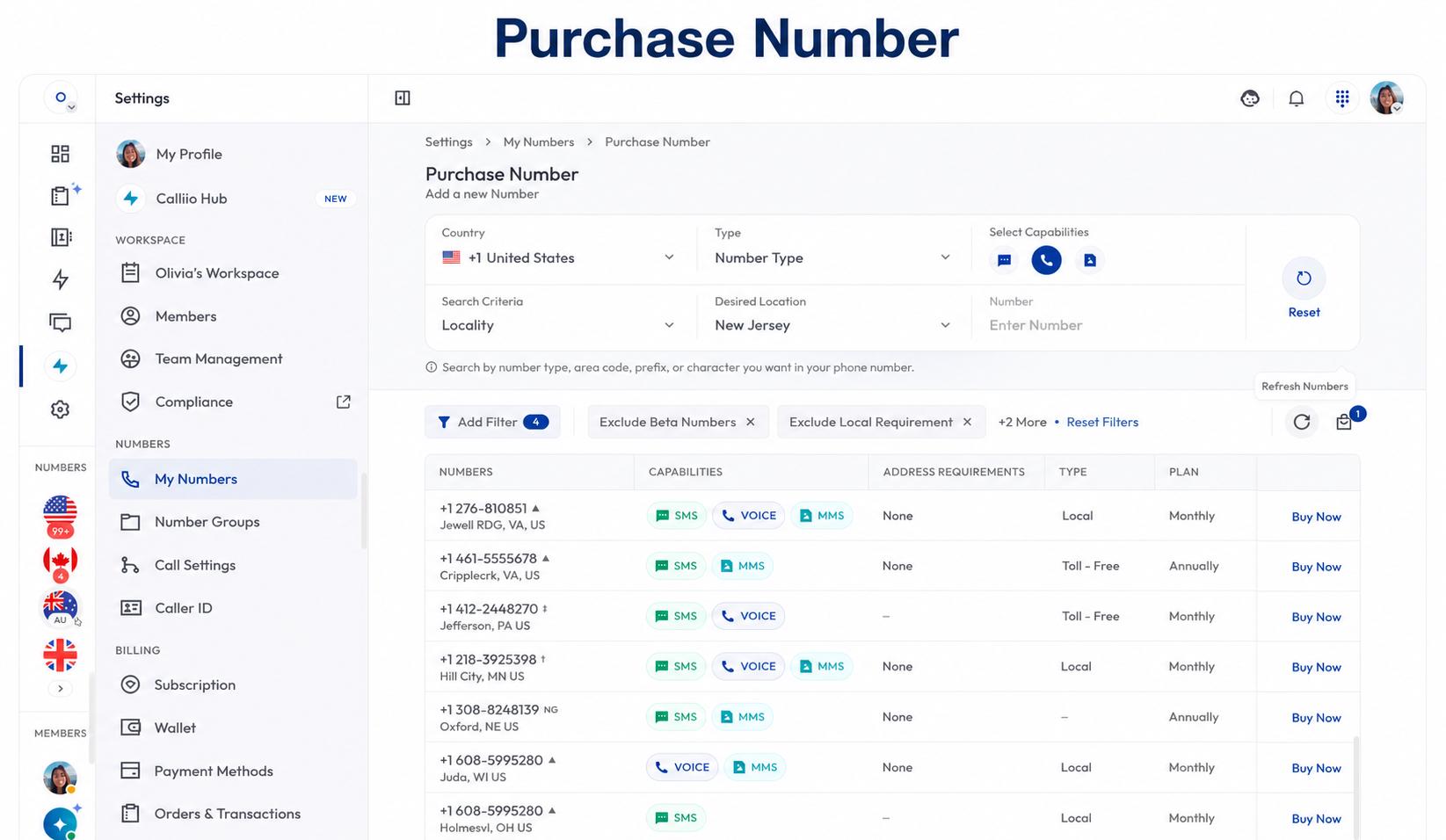
Task: Toggle the Voice capability filter
Action: click(x=1046, y=260)
